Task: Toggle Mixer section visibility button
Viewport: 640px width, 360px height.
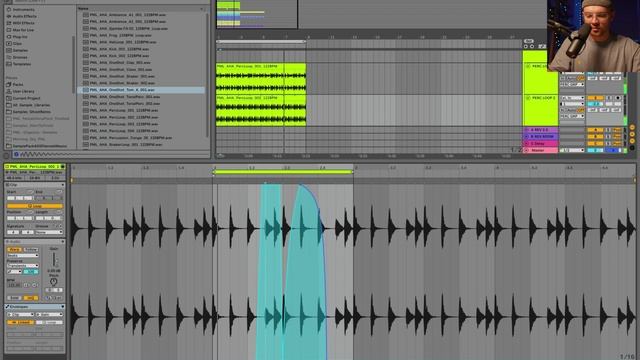Action: [632, 141]
